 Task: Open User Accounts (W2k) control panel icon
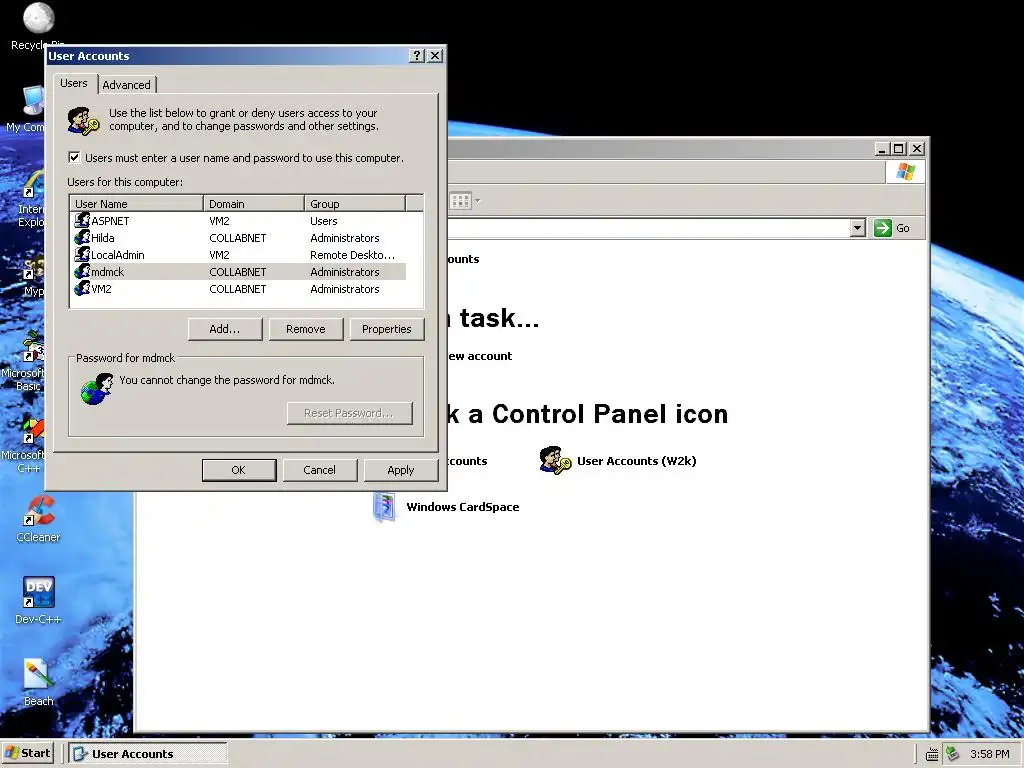click(555, 460)
